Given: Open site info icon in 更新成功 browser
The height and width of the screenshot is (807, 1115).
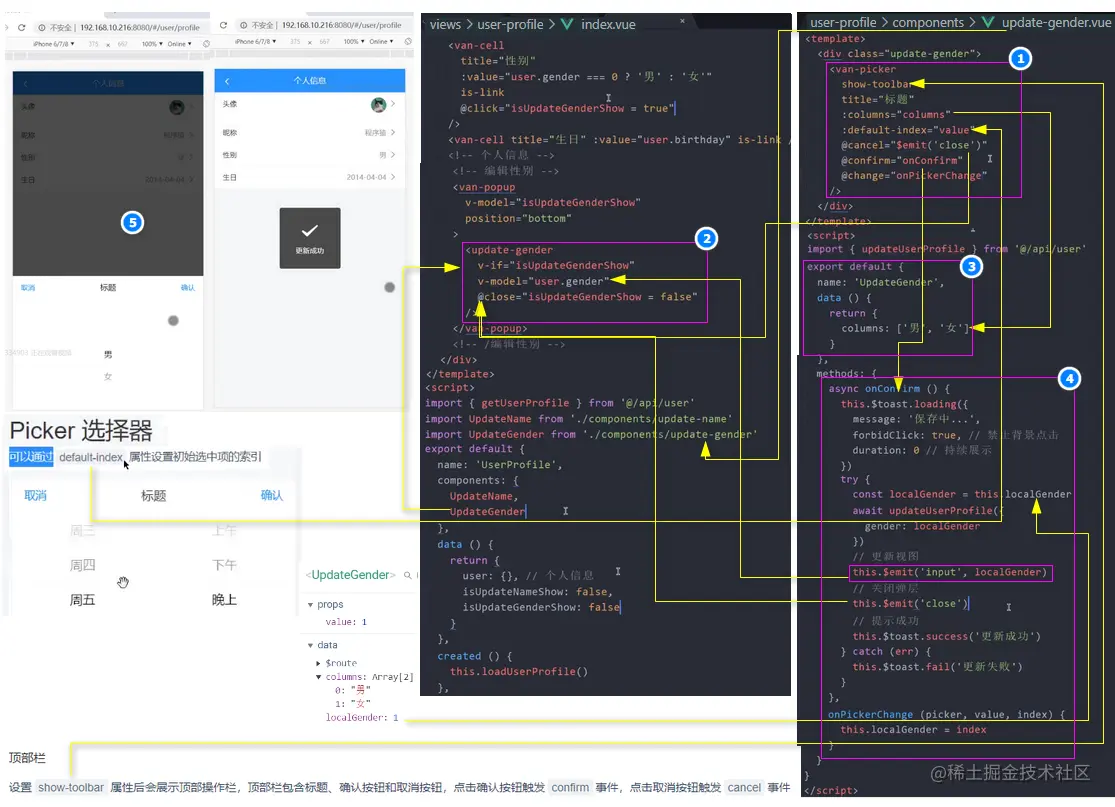Looking at the screenshot, I should point(243,25).
